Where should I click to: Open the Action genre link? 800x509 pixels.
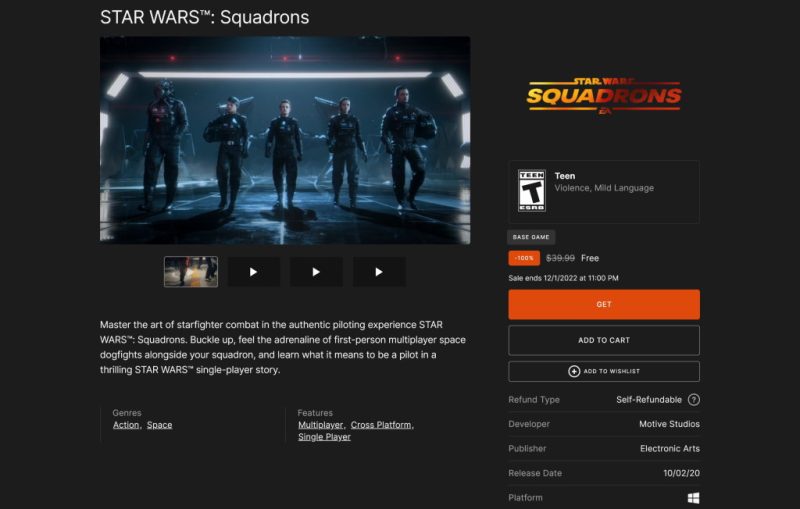tap(126, 425)
